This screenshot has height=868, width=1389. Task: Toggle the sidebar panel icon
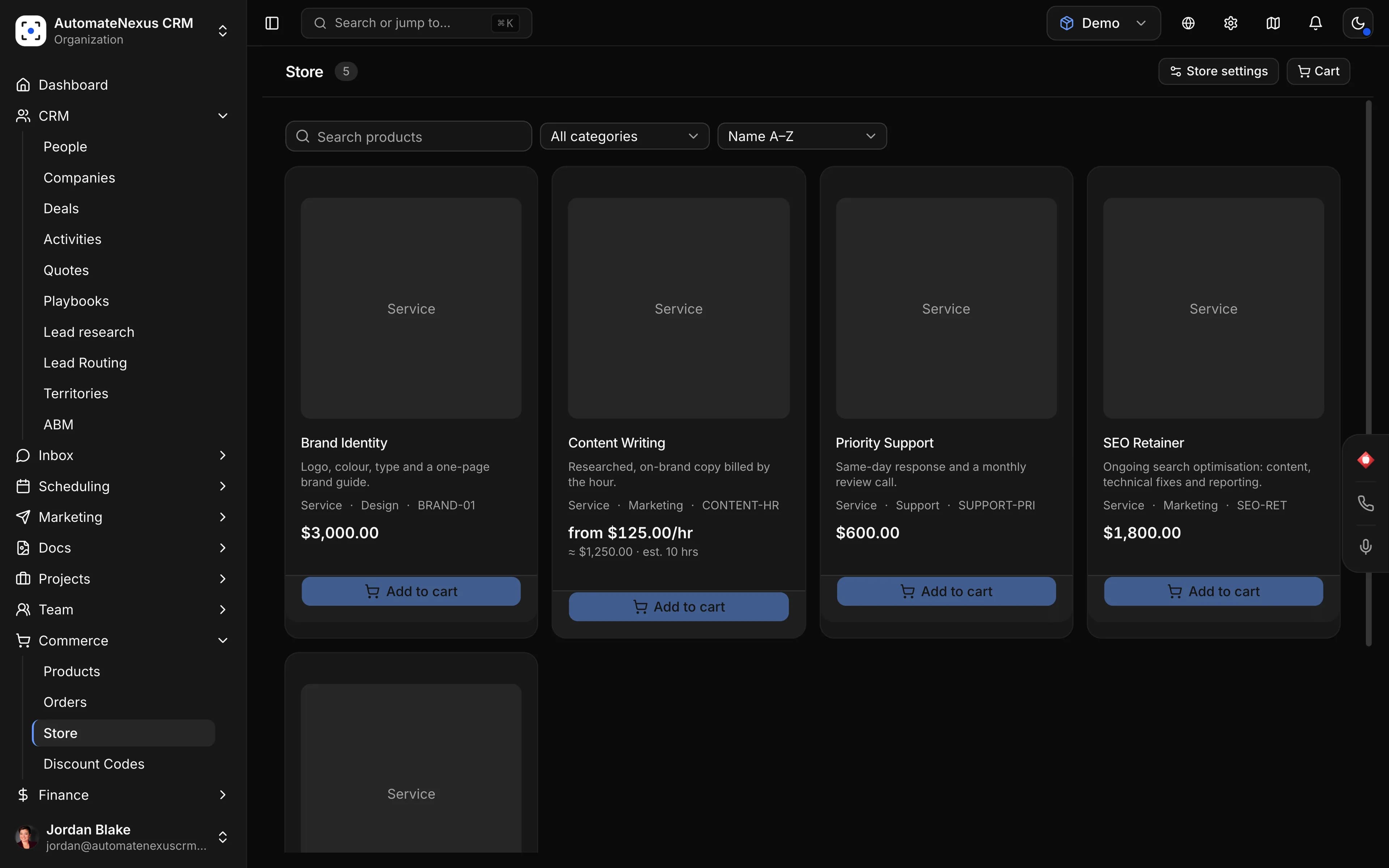272,23
